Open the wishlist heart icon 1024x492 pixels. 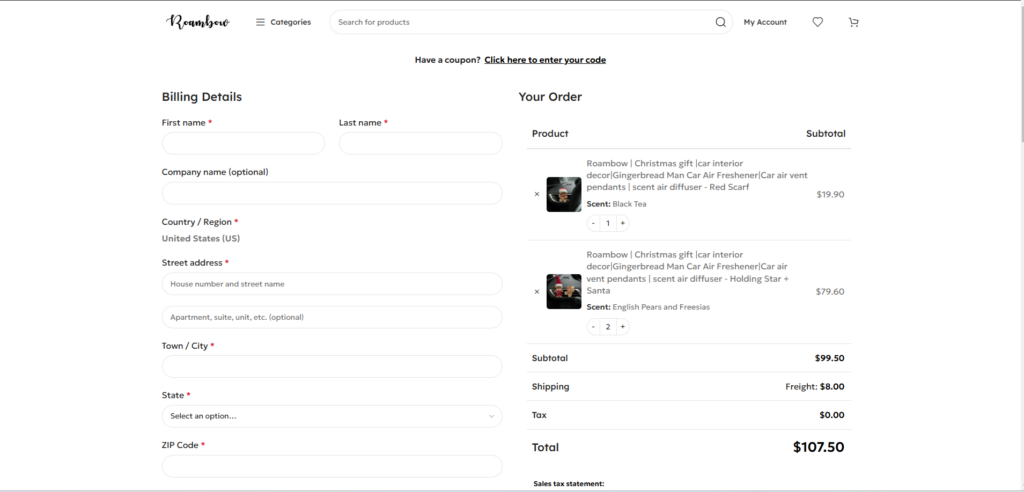818,22
